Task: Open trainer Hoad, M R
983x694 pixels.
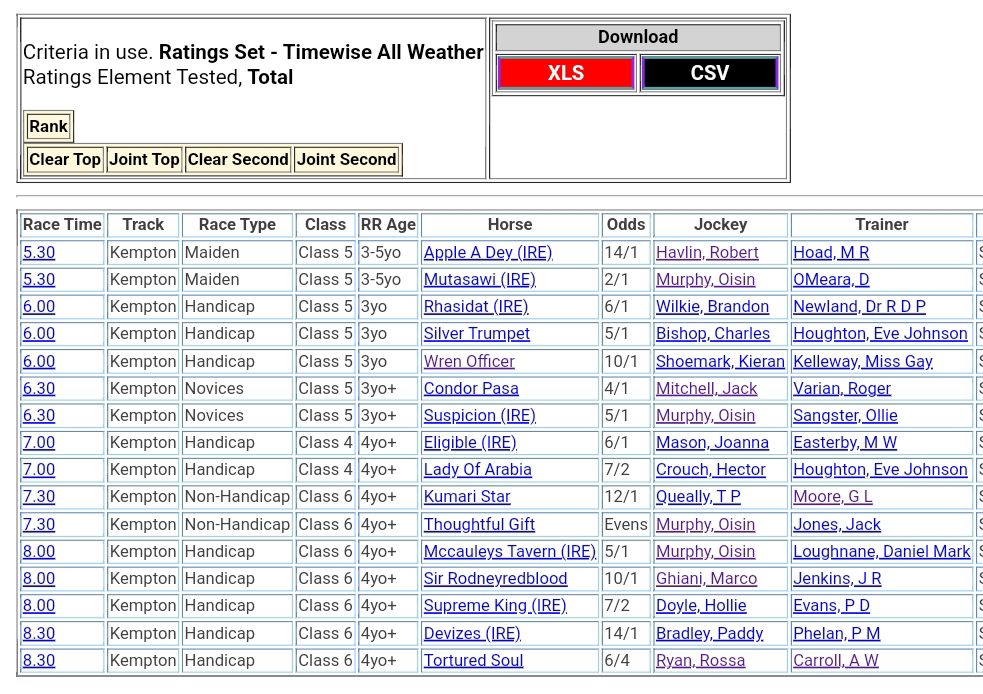Action: pos(830,253)
